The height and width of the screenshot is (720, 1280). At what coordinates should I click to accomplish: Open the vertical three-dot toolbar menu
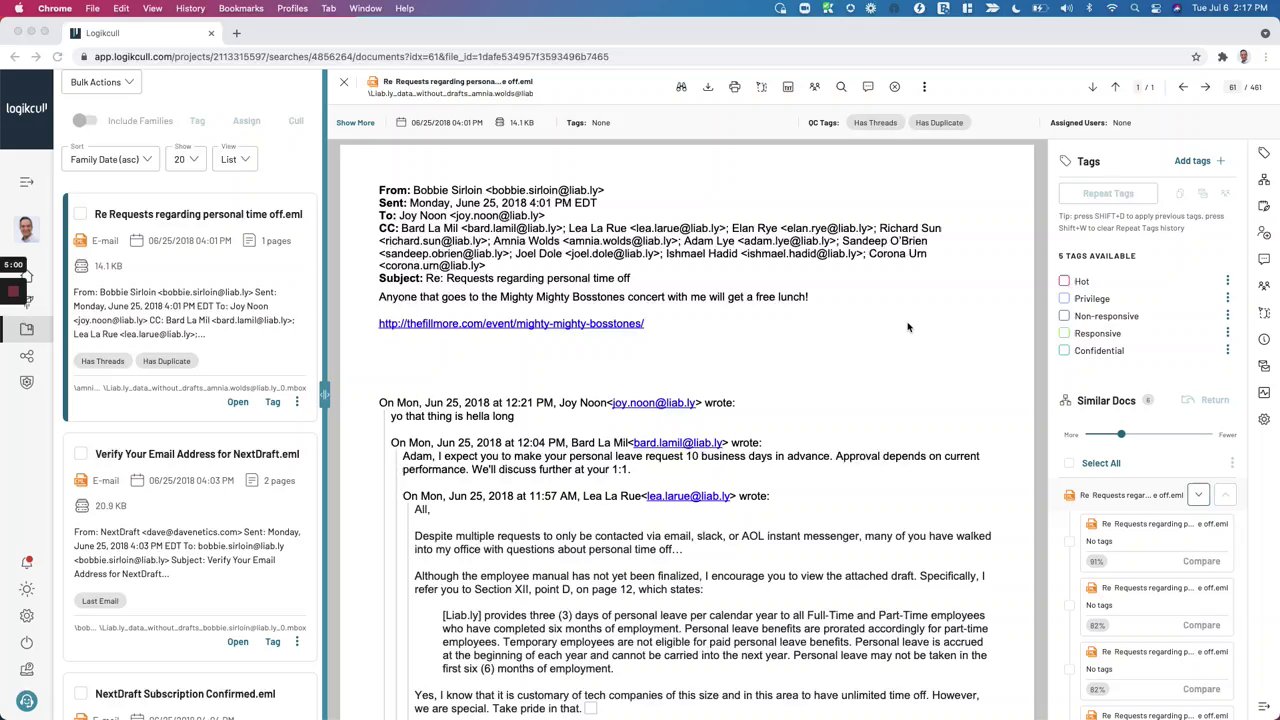(924, 87)
